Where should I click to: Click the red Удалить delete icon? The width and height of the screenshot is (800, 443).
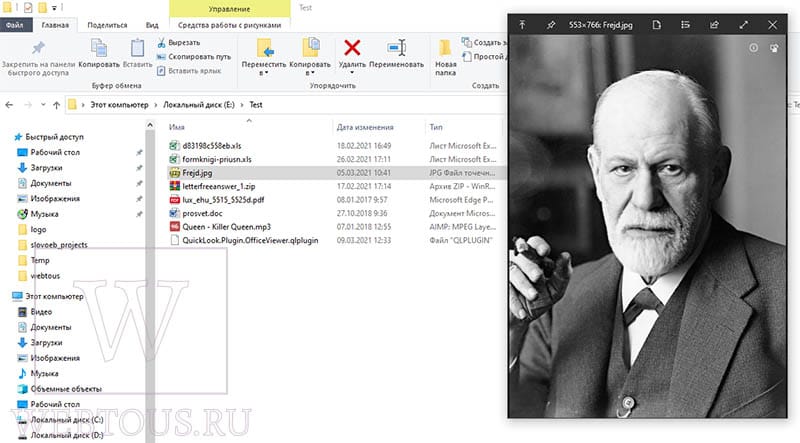click(x=352, y=48)
